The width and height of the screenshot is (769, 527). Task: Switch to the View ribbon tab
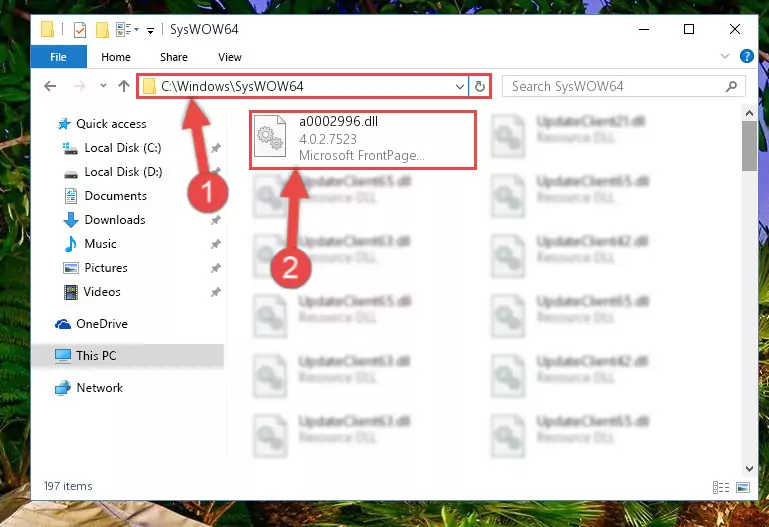tap(230, 57)
